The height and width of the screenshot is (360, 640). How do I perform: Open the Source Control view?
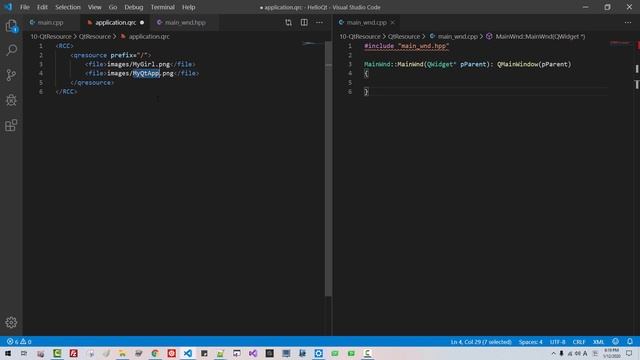click(11, 75)
